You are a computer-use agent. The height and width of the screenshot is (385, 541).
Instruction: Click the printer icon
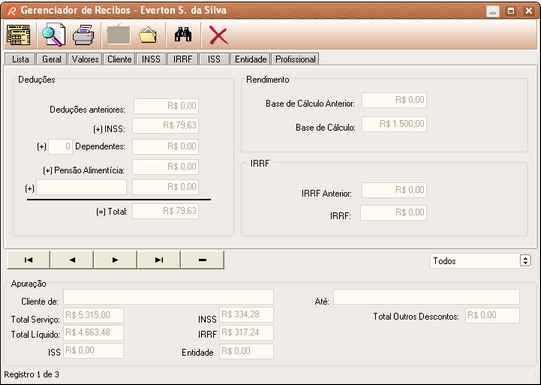[83, 35]
